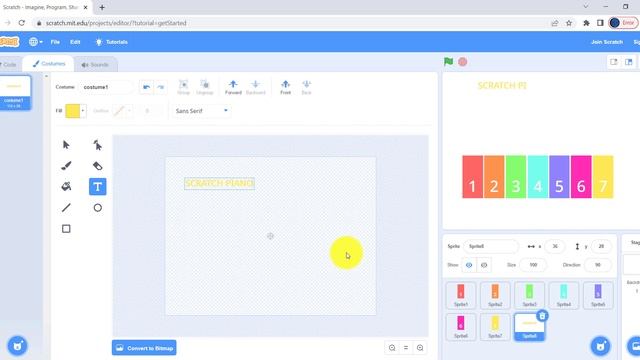Select Sprite6 in the sprite list
The width and height of the screenshot is (640, 360).
461,327
